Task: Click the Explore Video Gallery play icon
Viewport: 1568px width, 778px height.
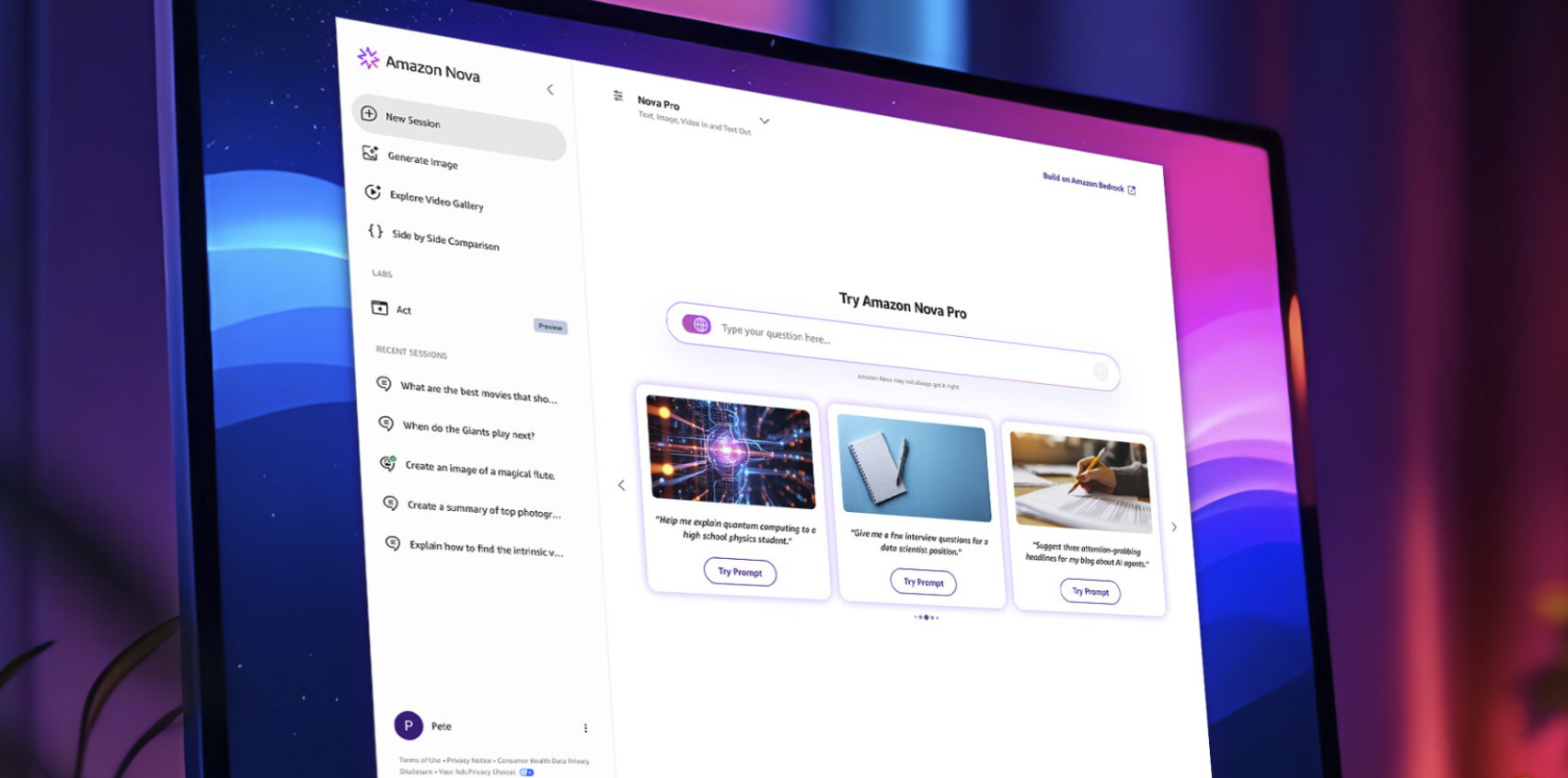Action: pyautogui.click(x=373, y=192)
